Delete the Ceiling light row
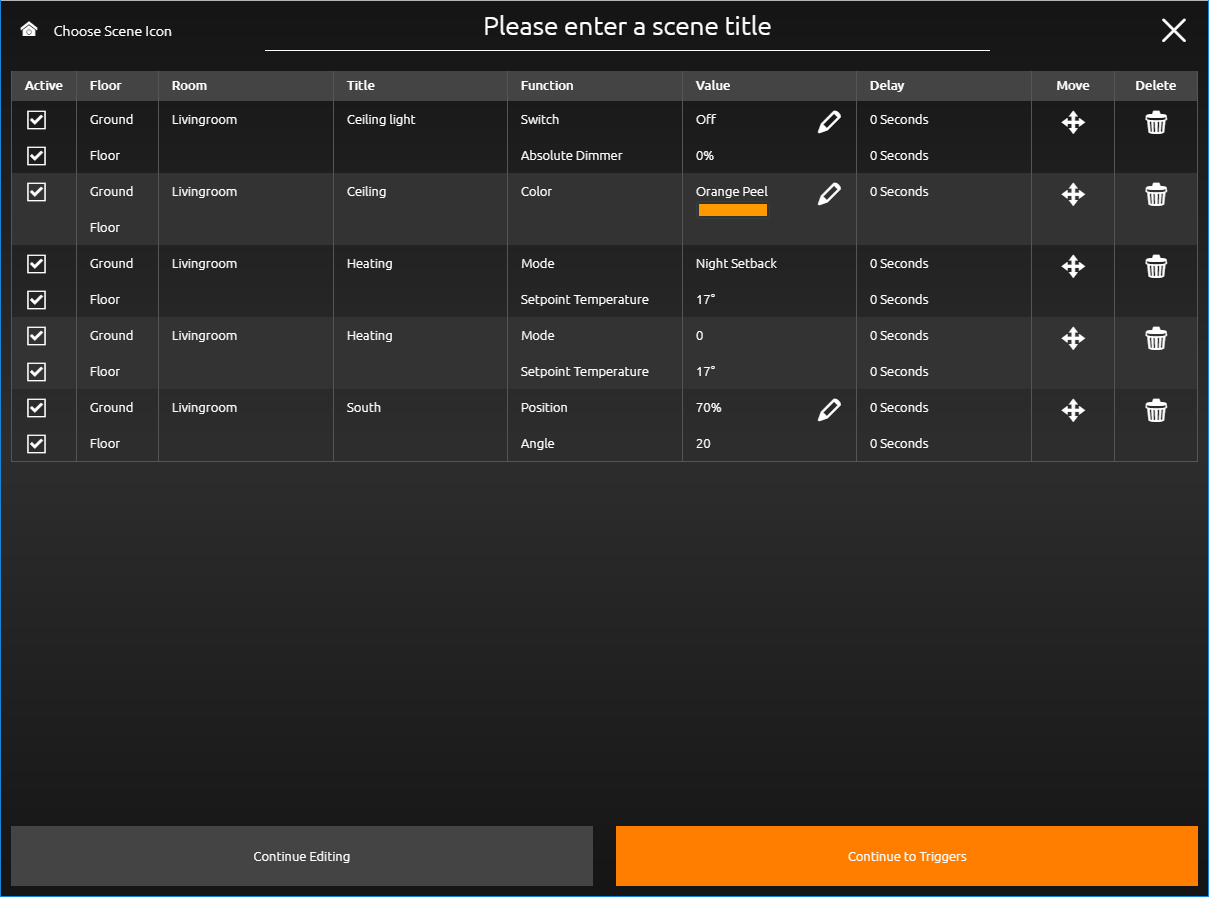This screenshot has height=897, width=1209. (x=1156, y=123)
